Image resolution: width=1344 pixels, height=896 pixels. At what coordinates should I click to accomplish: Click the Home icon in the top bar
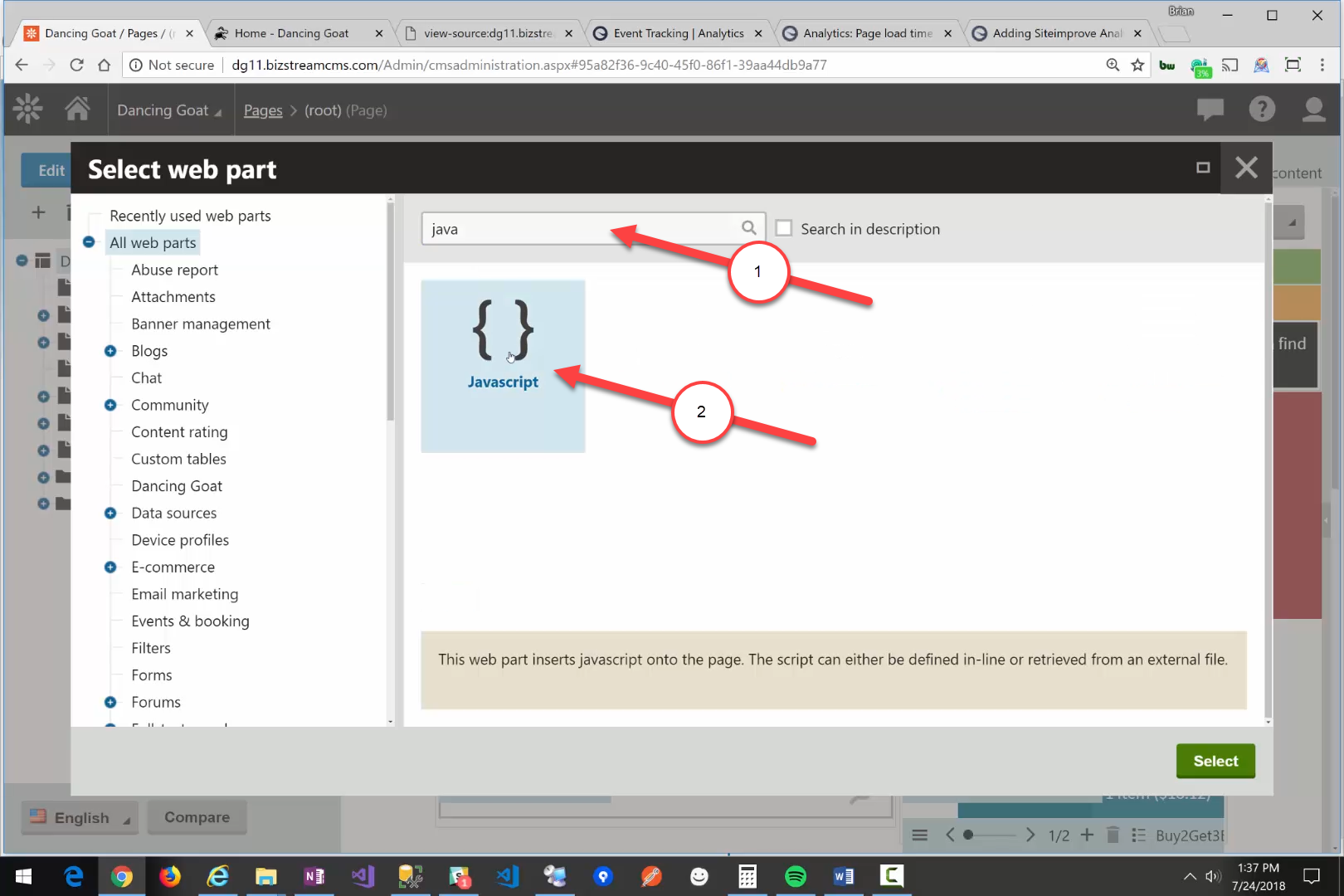[x=78, y=109]
